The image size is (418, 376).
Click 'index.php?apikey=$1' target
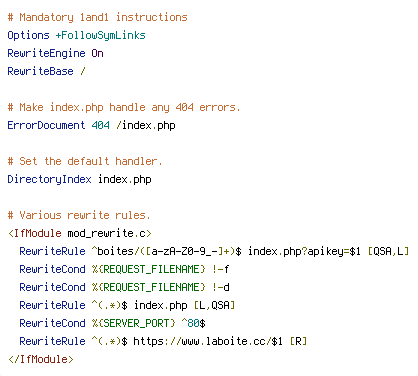[304, 251]
